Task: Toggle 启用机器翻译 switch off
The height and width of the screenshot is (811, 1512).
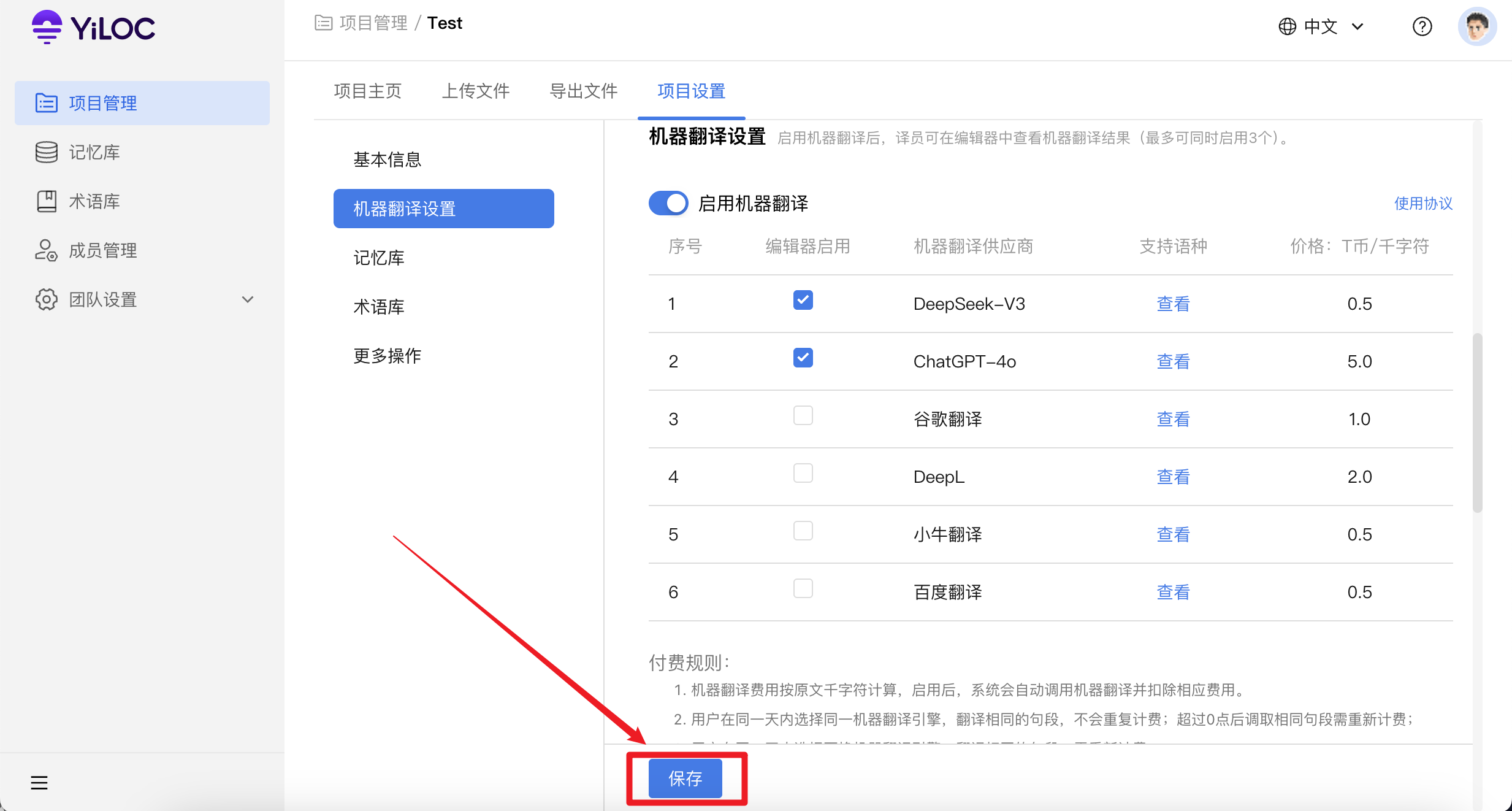Action: tap(668, 203)
